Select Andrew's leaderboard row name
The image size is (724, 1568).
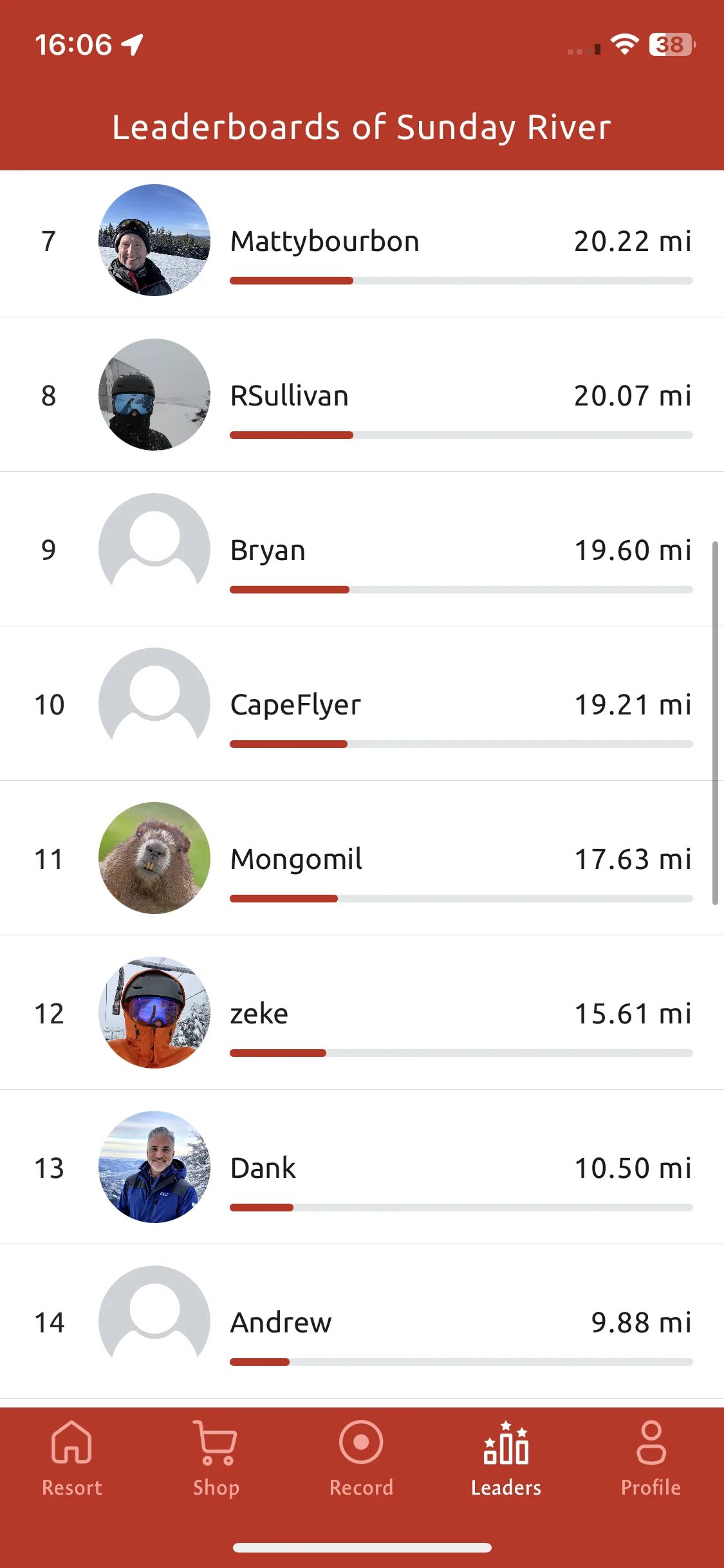(281, 1323)
